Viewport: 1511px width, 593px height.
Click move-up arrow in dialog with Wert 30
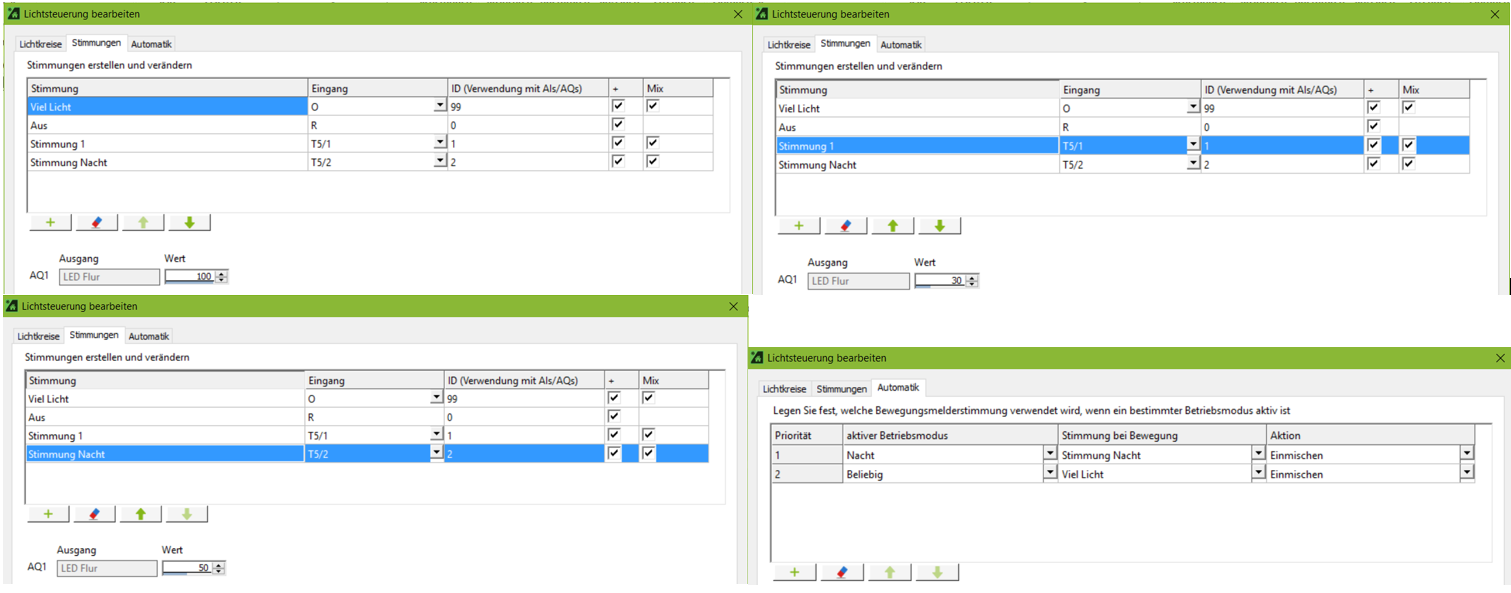(x=892, y=226)
